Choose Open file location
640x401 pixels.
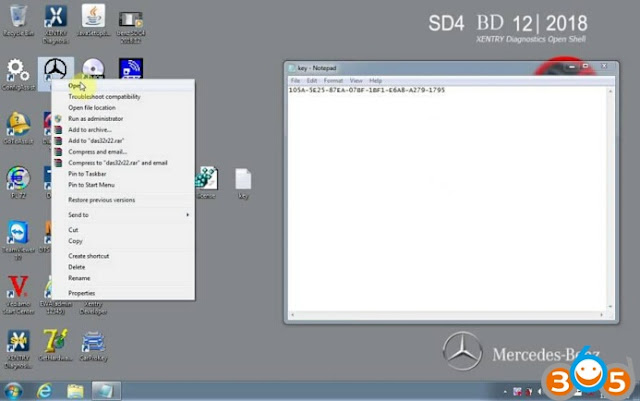(123, 108)
